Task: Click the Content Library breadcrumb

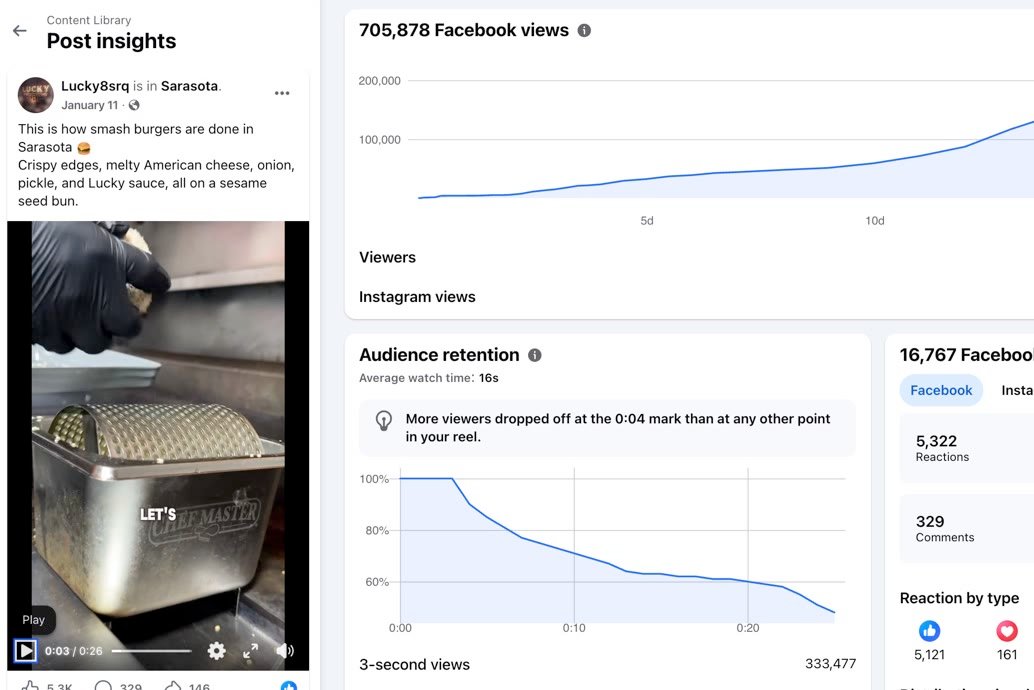Action: click(x=89, y=20)
